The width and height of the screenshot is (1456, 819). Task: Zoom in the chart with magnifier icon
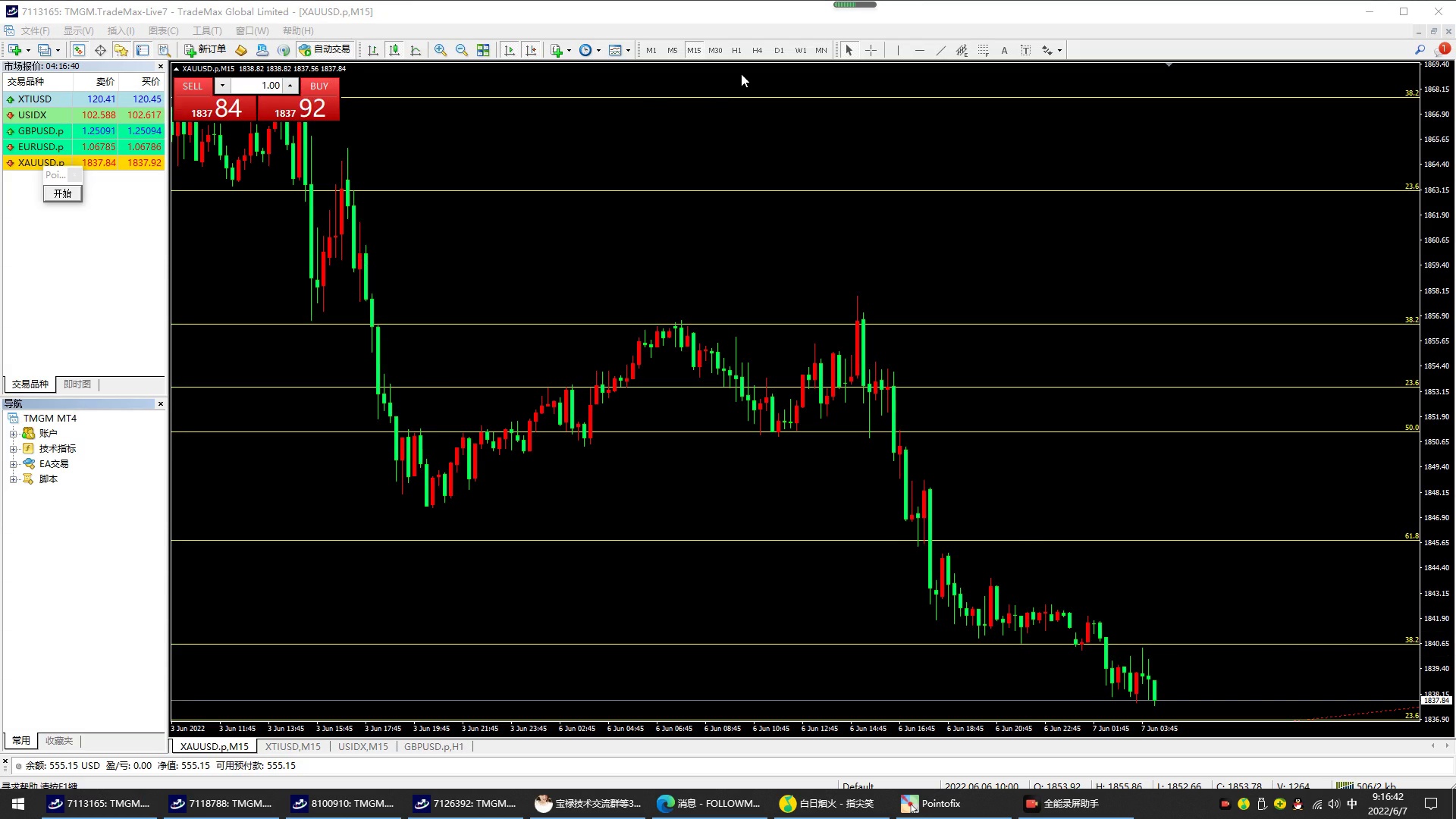coord(440,50)
